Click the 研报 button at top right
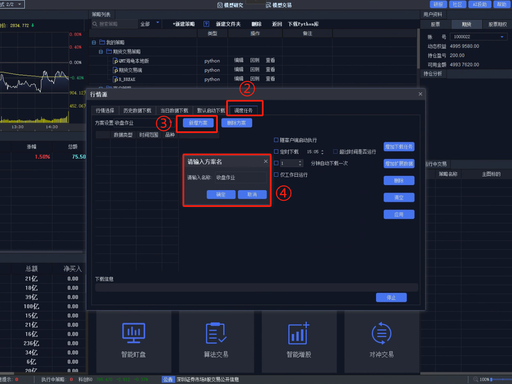The height and width of the screenshot is (384, 512). 438,4
